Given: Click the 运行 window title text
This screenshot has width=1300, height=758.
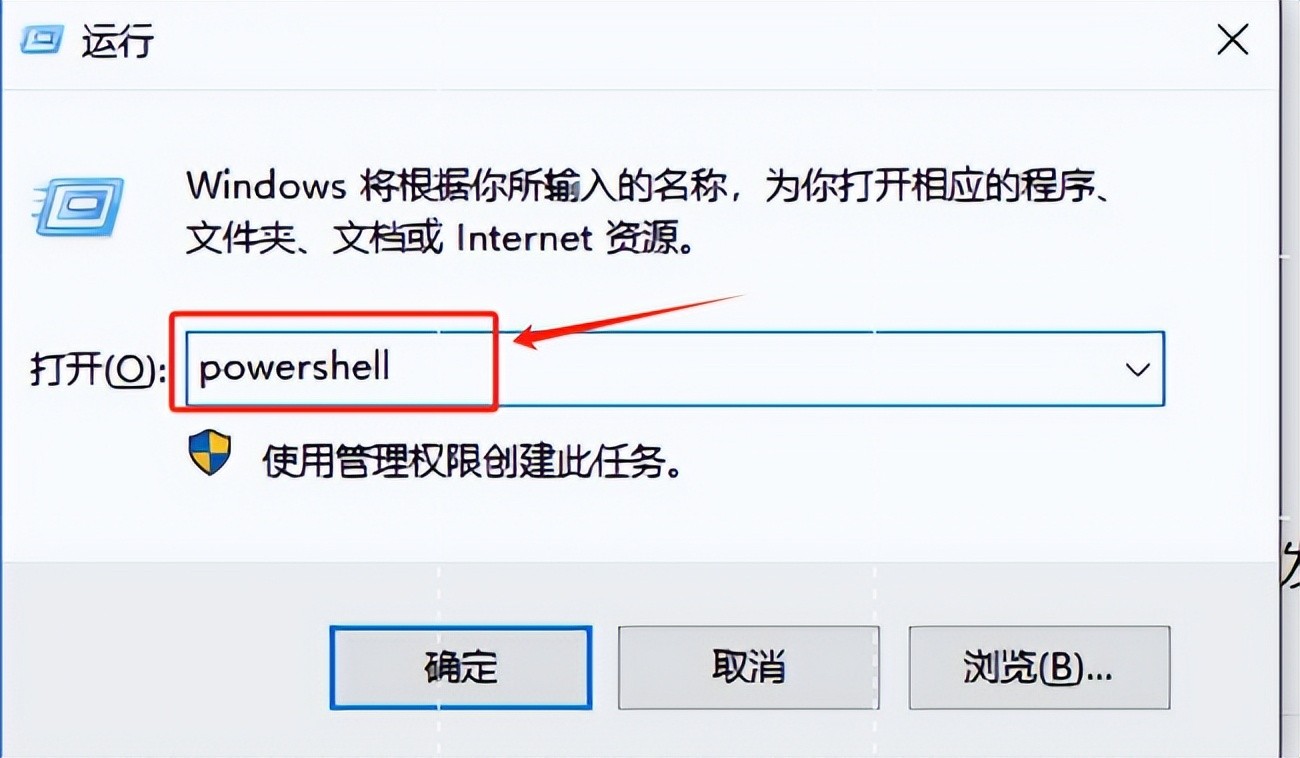Looking at the screenshot, I should [x=118, y=41].
